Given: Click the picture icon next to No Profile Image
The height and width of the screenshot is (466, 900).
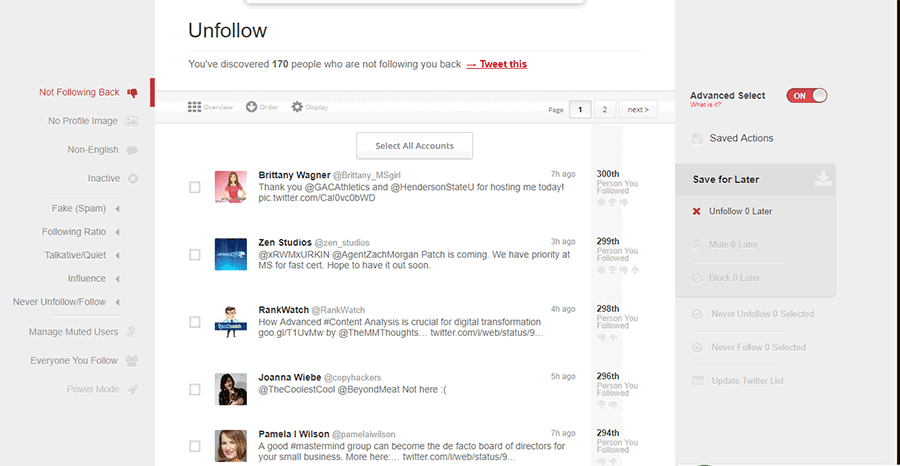Looking at the screenshot, I should pyautogui.click(x=132, y=121).
